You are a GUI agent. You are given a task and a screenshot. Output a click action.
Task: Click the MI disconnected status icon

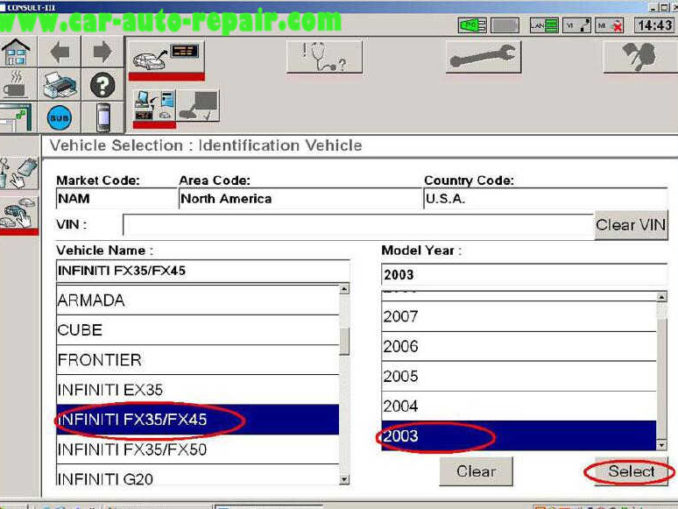pos(610,25)
